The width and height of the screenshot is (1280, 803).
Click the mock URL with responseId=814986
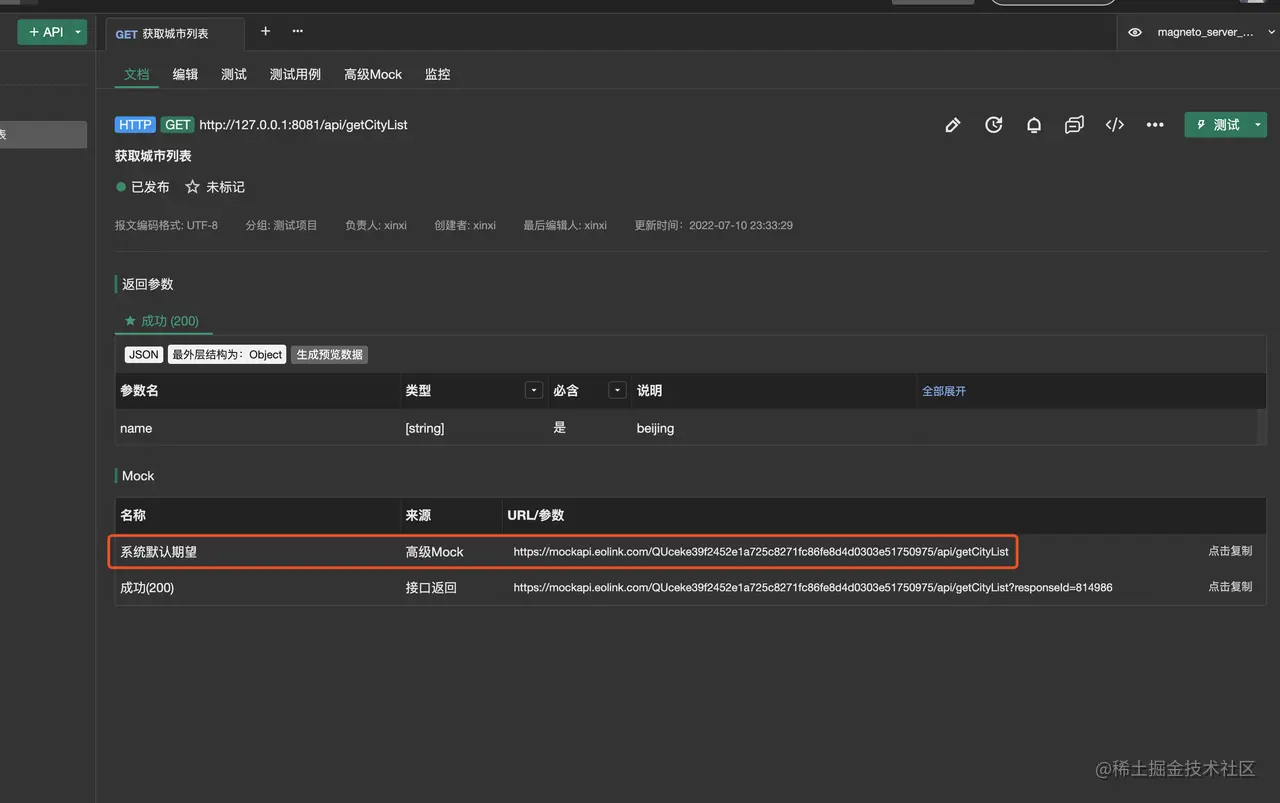[813, 588]
